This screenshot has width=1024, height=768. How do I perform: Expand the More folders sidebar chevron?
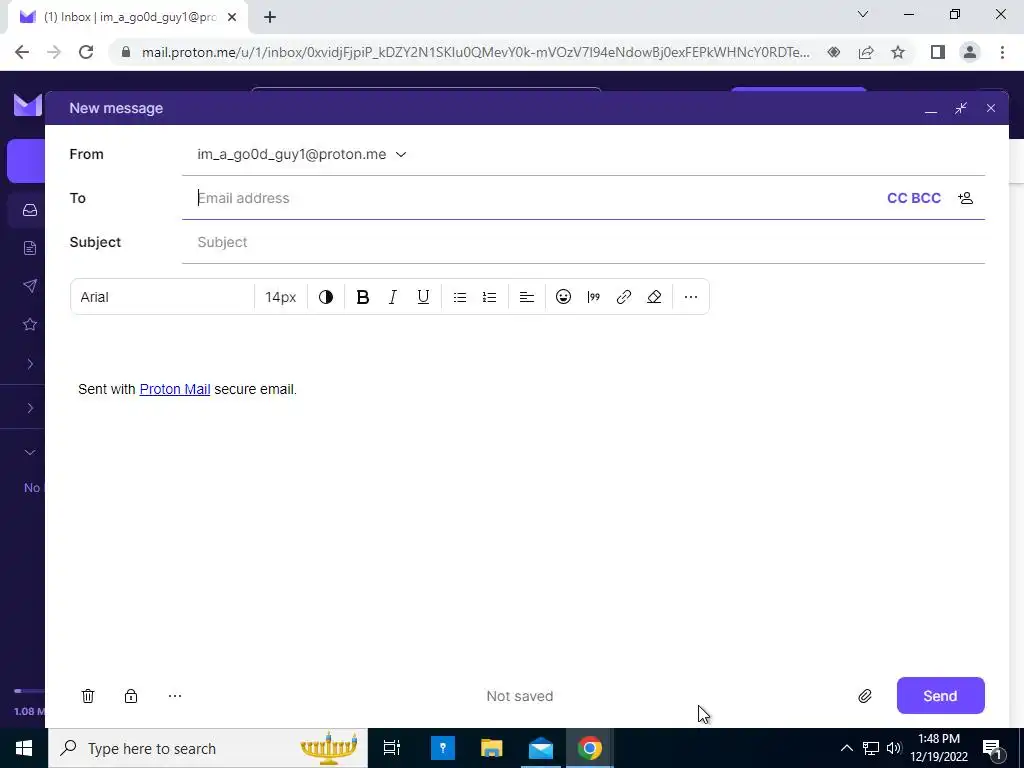pos(30,364)
